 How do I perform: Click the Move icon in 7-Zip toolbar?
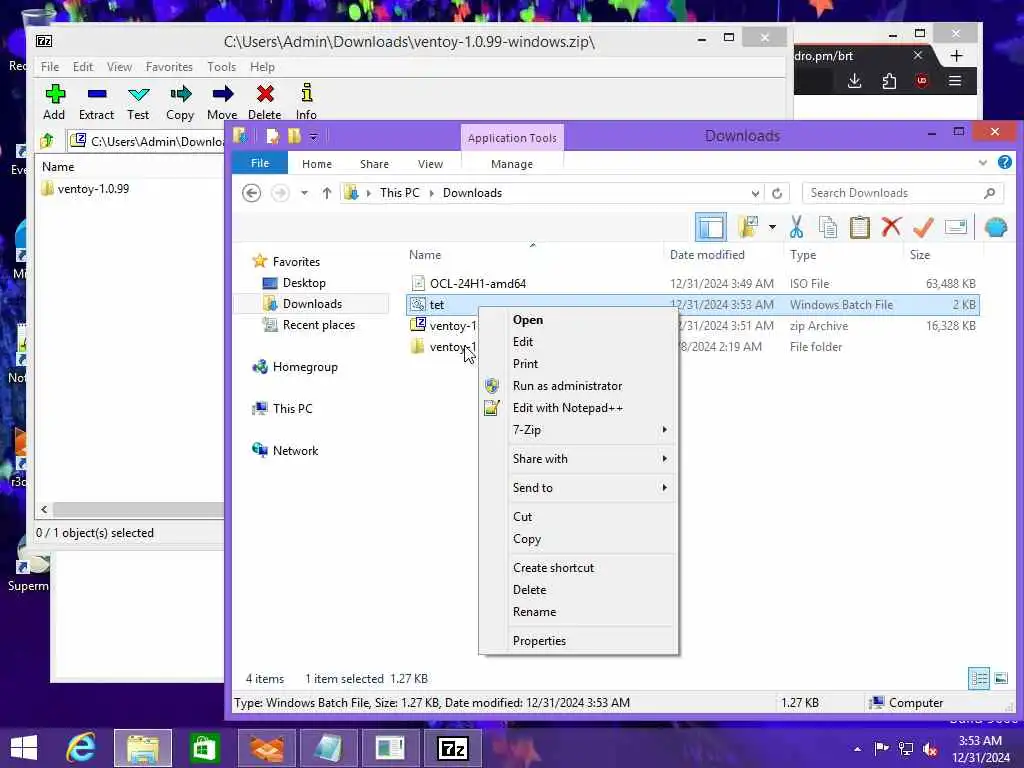[x=222, y=103]
